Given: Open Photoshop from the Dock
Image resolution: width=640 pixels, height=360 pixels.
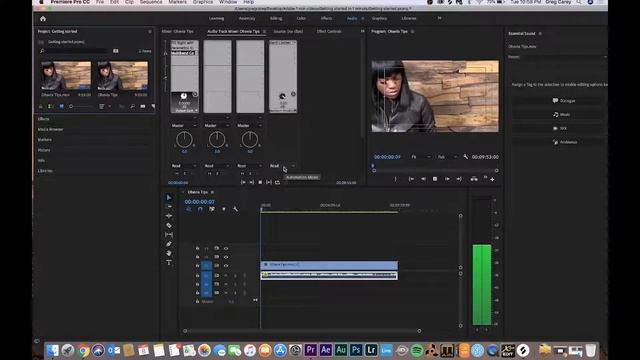Looking at the screenshot, I should pyautogui.click(x=356, y=350).
